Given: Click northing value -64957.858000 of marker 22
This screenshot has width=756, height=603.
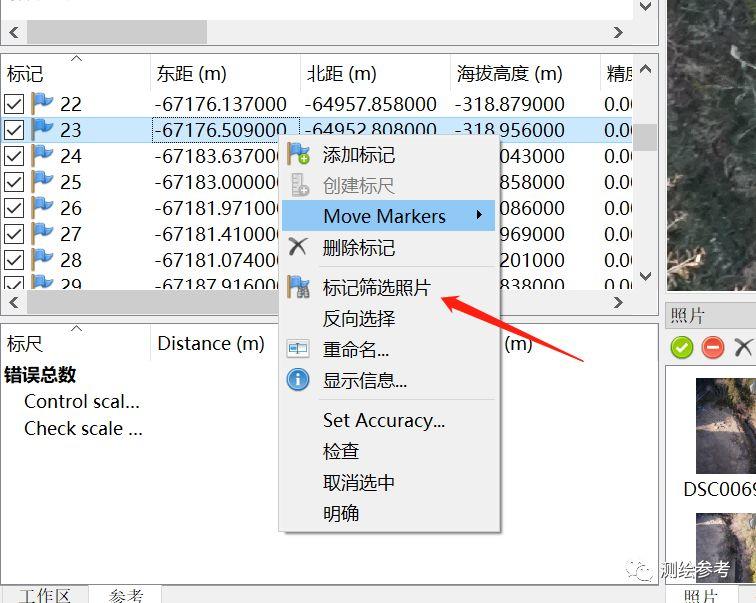Looking at the screenshot, I should [x=371, y=104].
